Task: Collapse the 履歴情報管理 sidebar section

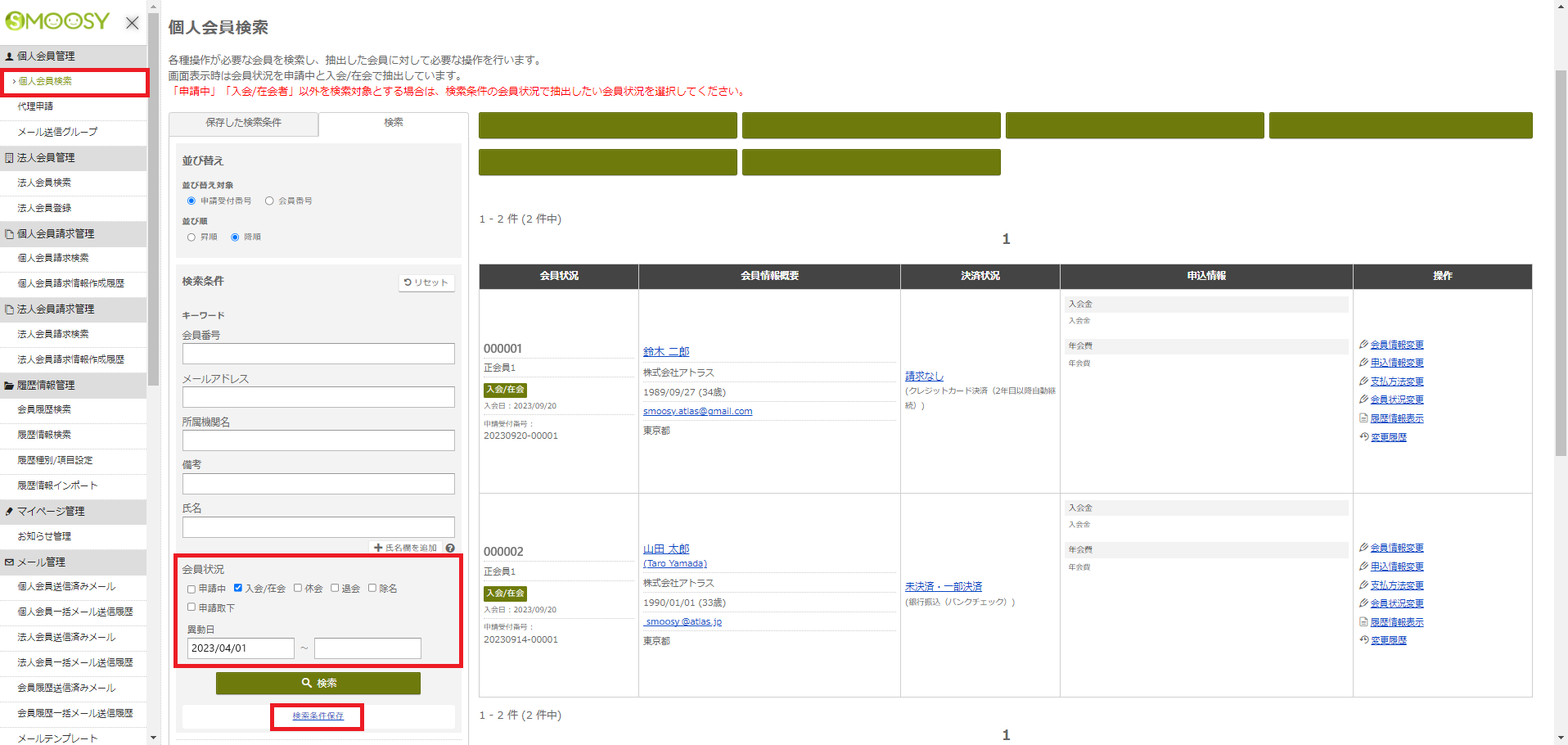Action: point(46,385)
